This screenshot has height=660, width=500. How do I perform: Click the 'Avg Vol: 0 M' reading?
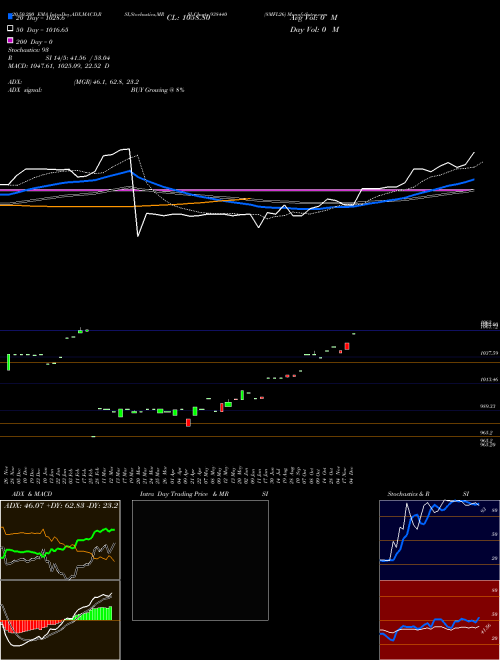click(x=314, y=18)
